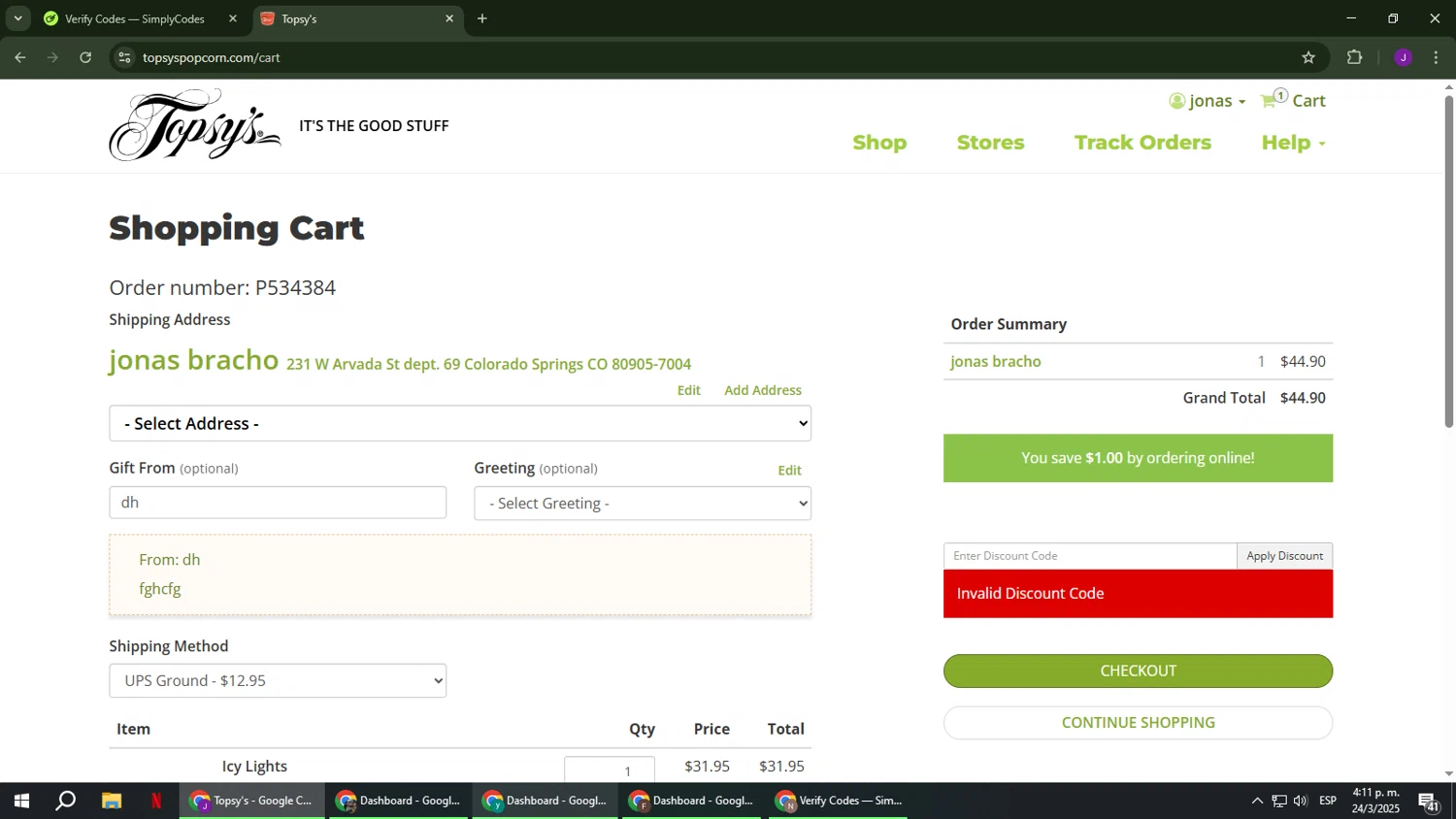This screenshot has height=819, width=1456.
Task: Open the taskbar clock and calendar
Action: [x=1376, y=801]
